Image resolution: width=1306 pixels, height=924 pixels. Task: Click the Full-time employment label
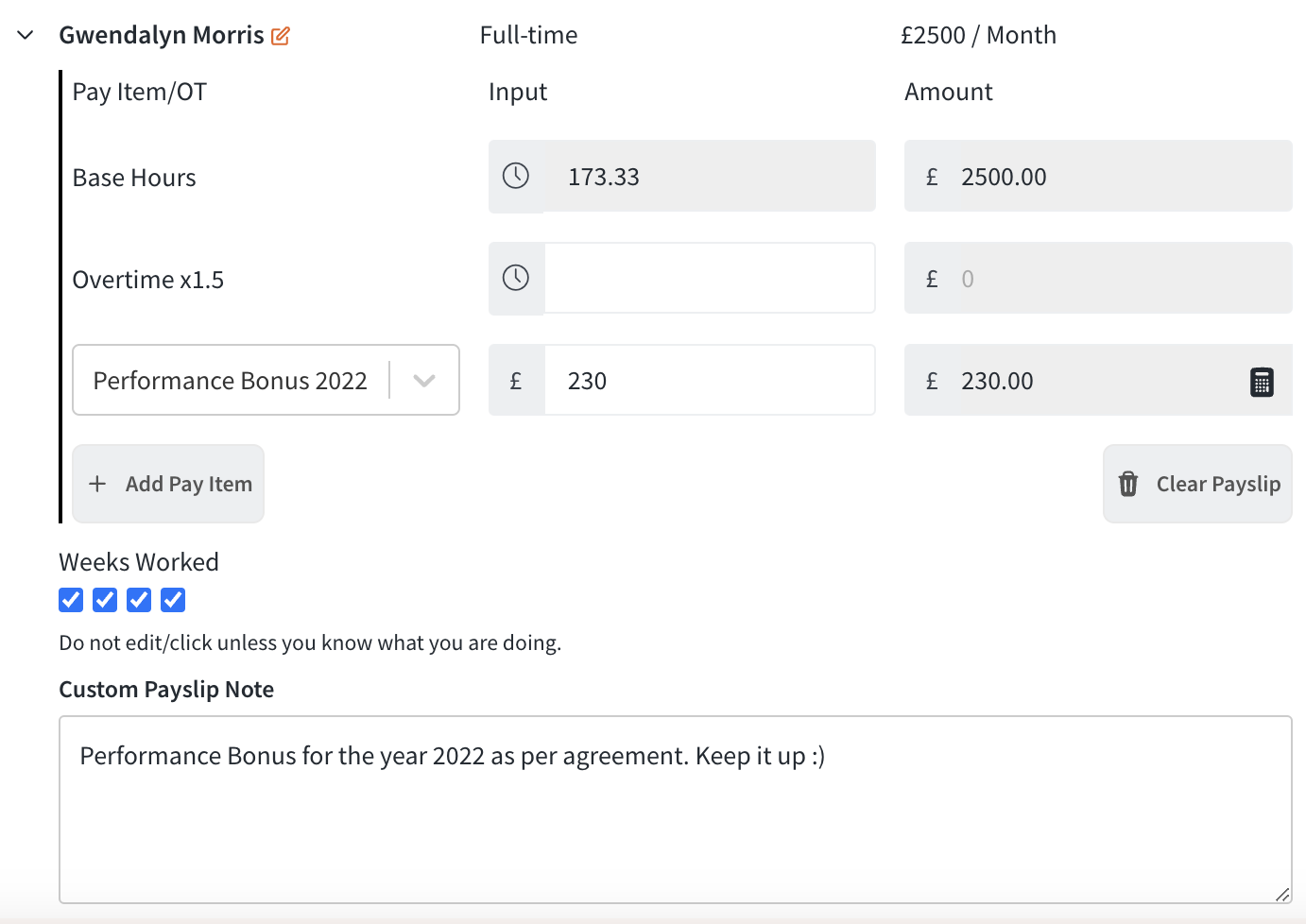pos(528,36)
